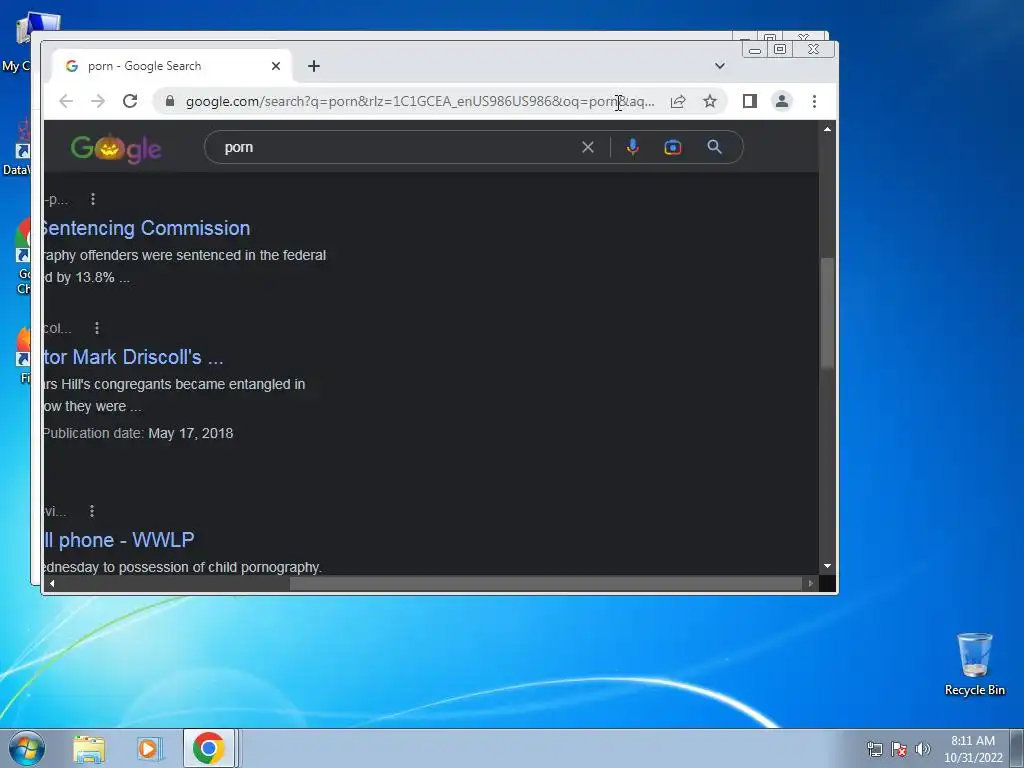Image resolution: width=1024 pixels, height=768 pixels.
Task: Open the Chrome profile avatar menu
Action: 782,101
